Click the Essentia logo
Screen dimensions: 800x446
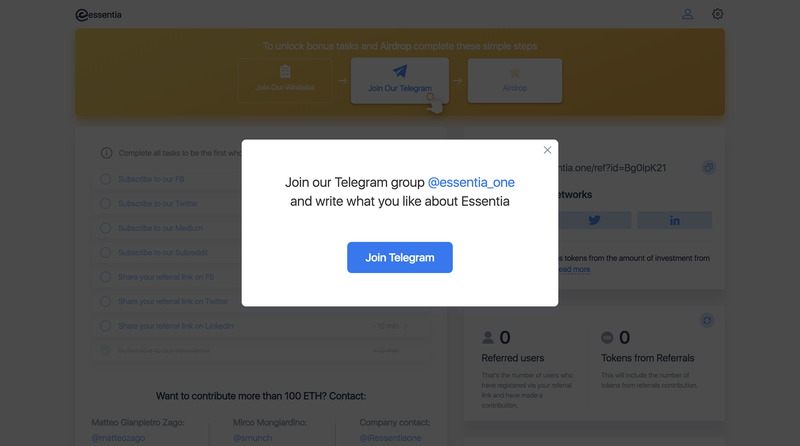(x=98, y=15)
